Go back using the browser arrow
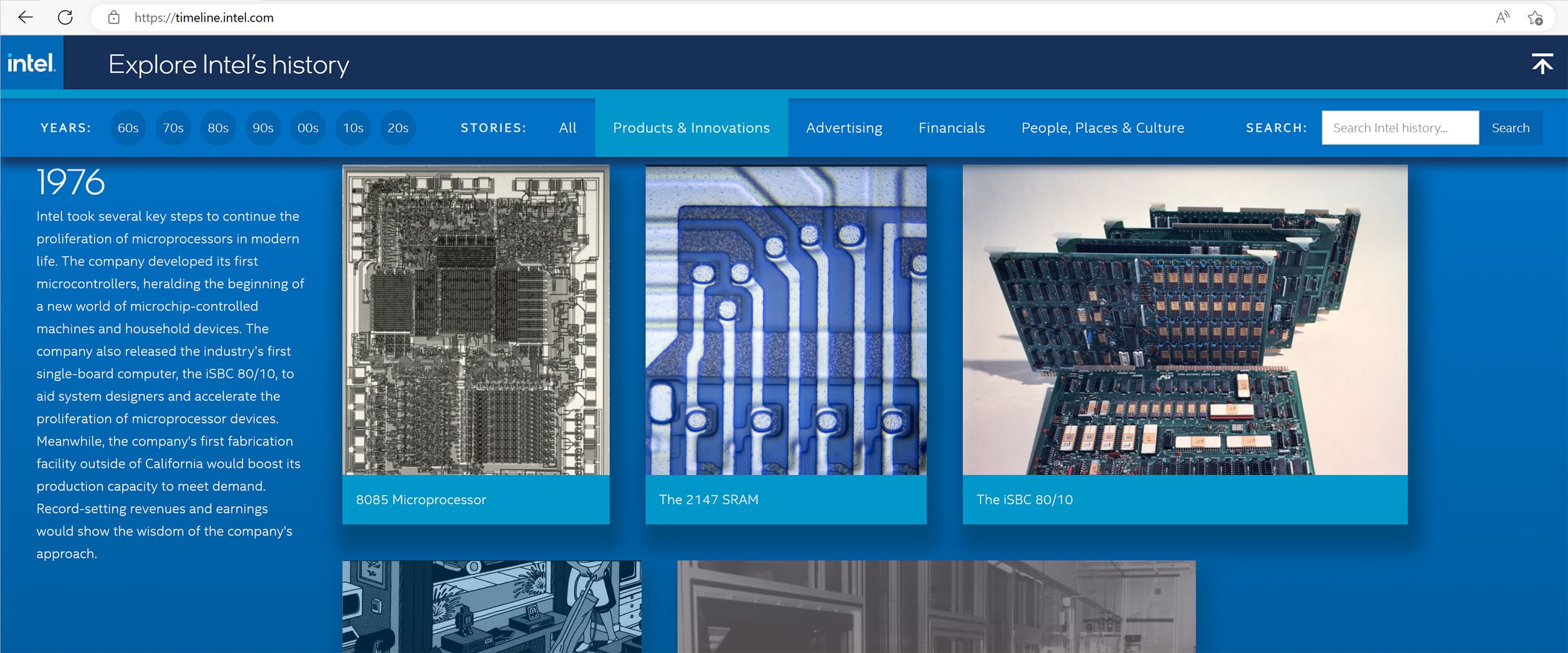The height and width of the screenshot is (653, 1568). point(24,17)
